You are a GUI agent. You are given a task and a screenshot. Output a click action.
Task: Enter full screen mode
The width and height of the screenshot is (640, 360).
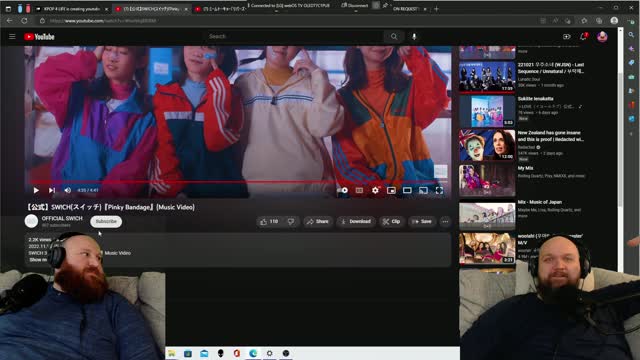[439, 190]
